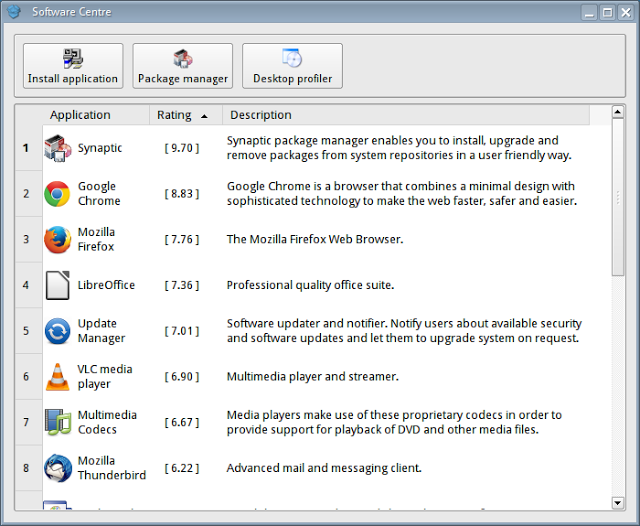The width and height of the screenshot is (640, 526).
Task: Click the [ 7.36 ] rating value
Action: click(182, 285)
